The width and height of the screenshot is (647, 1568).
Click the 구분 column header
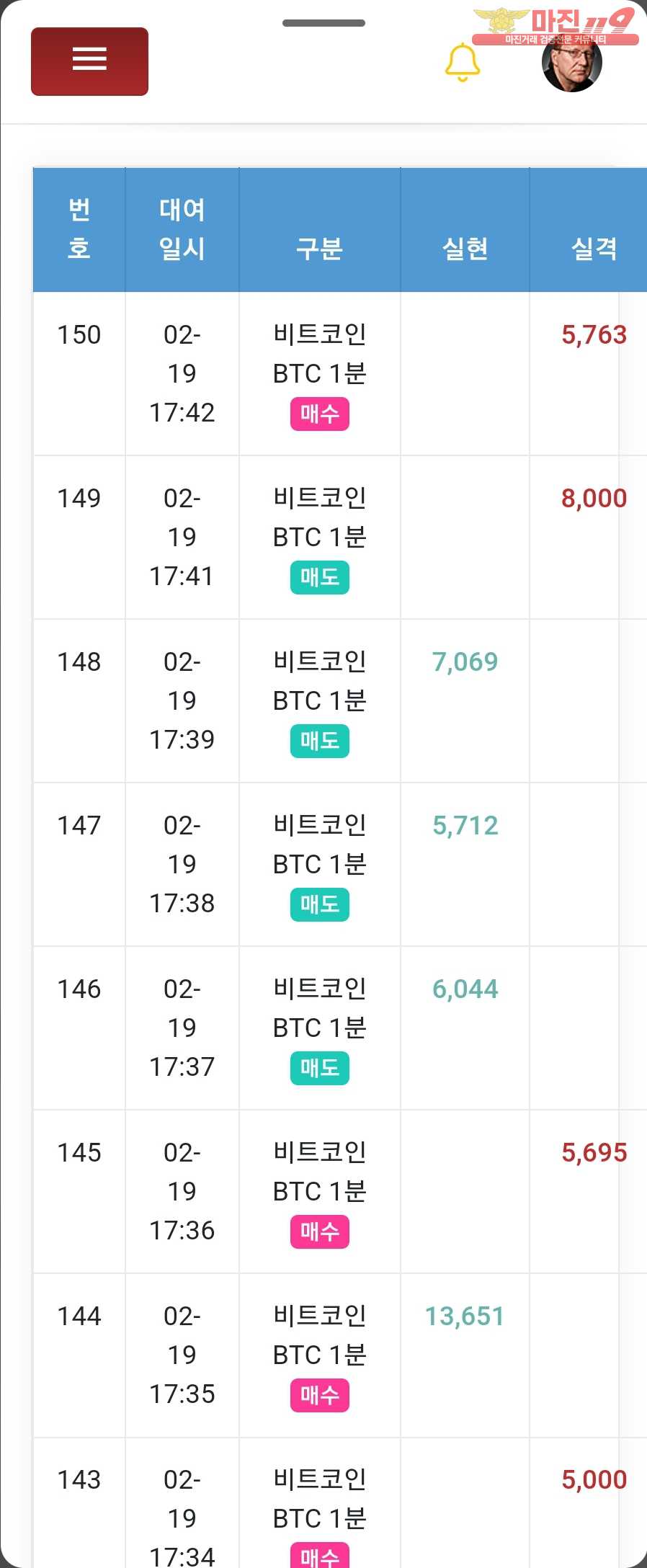pos(320,249)
